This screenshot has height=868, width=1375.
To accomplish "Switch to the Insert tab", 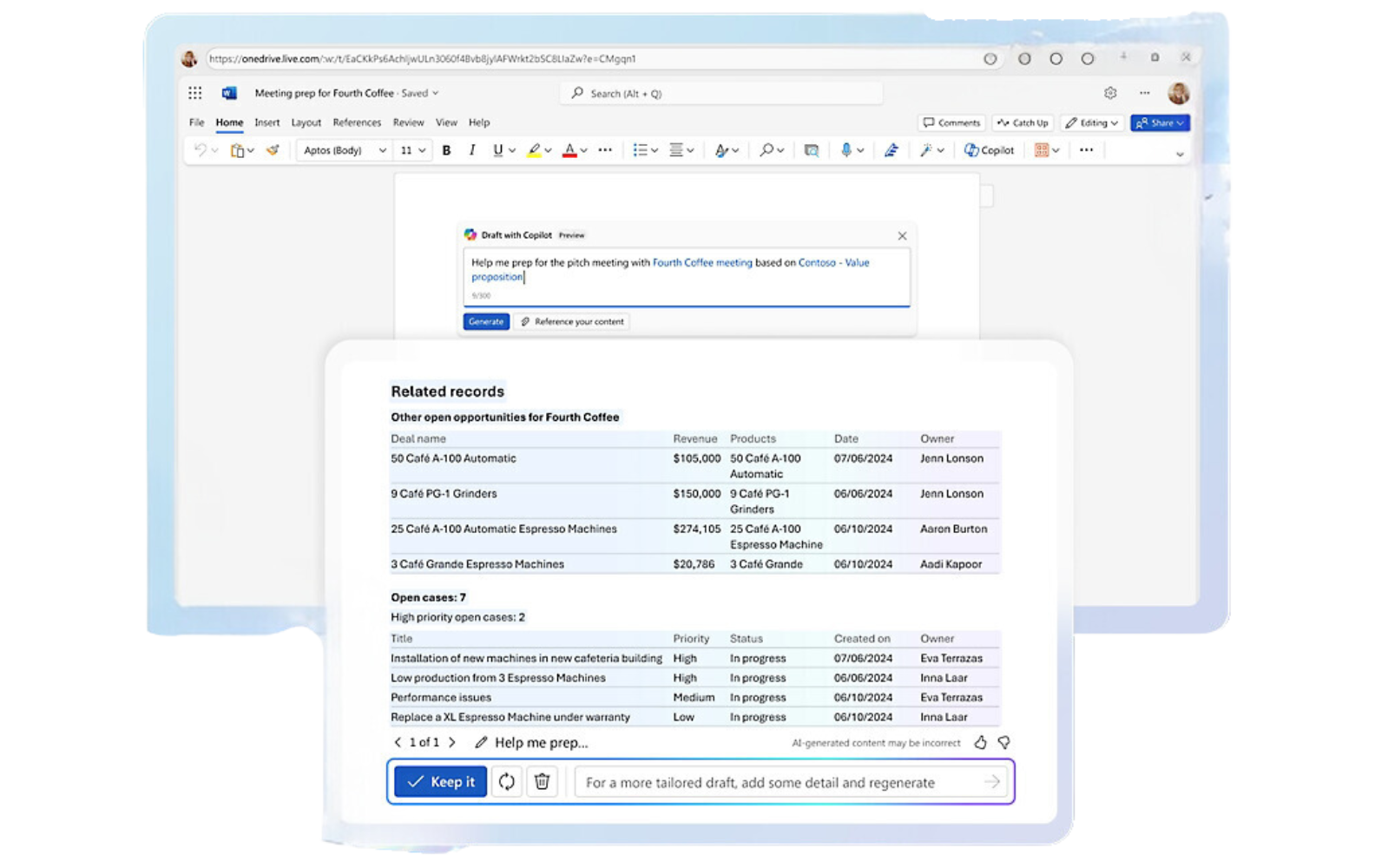I will 266,123.
